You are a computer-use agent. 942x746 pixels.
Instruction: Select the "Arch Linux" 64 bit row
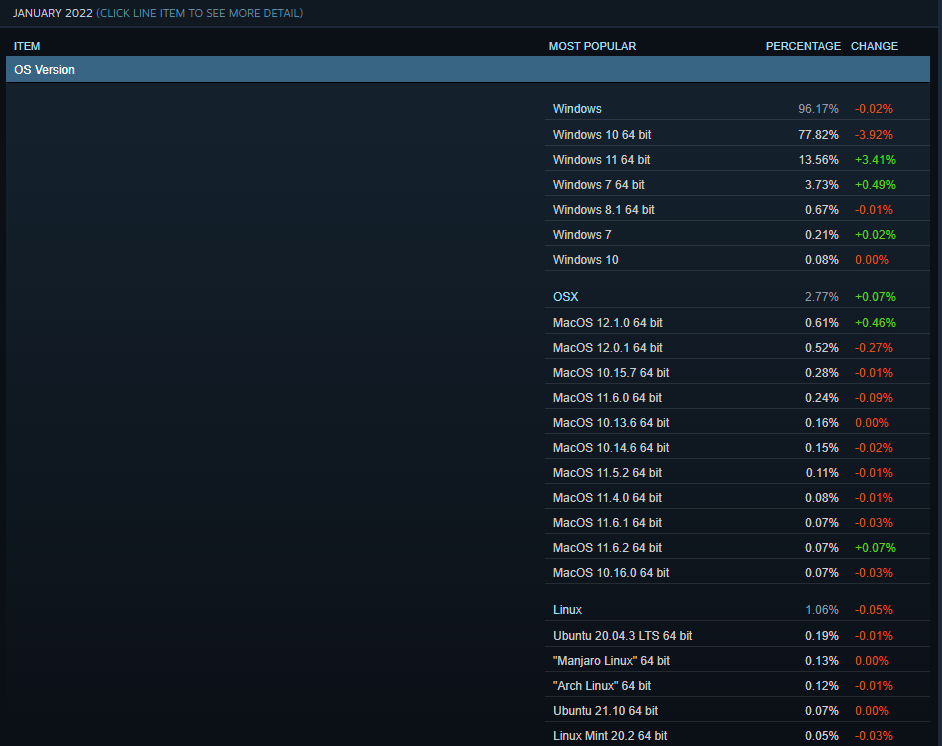pos(737,686)
